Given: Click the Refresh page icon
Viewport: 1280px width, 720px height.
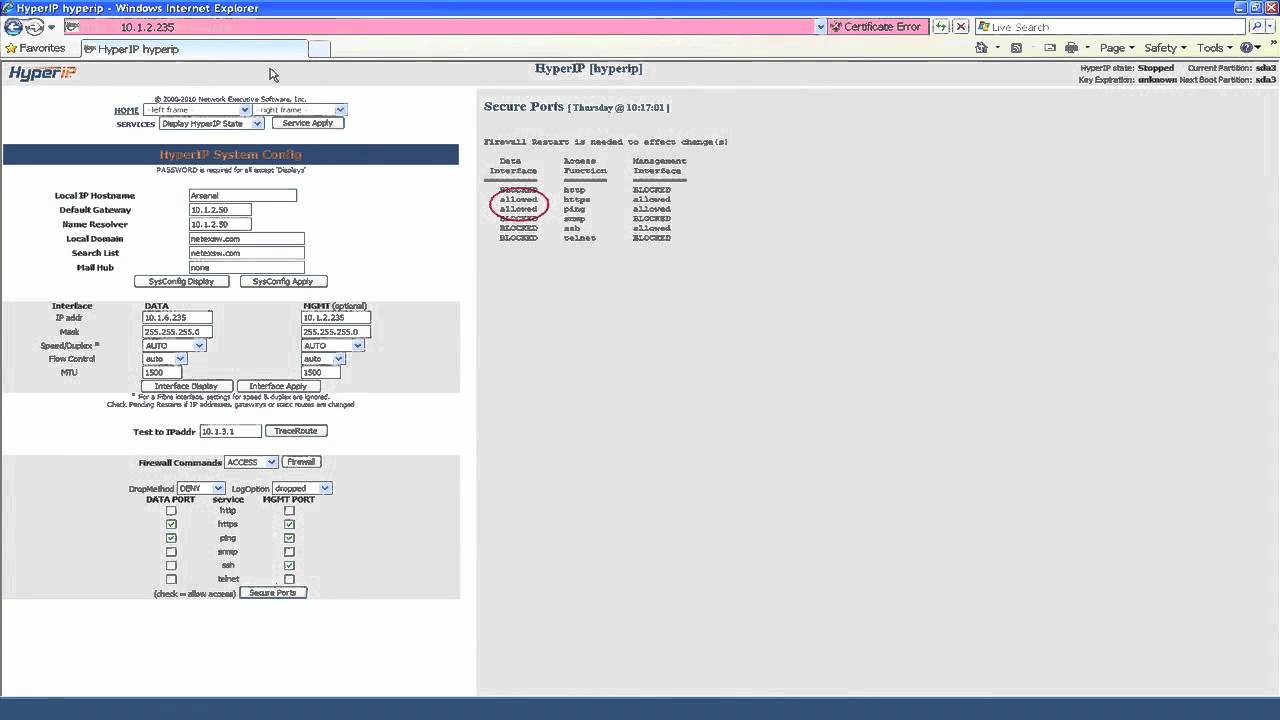Looking at the screenshot, I should point(942,27).
